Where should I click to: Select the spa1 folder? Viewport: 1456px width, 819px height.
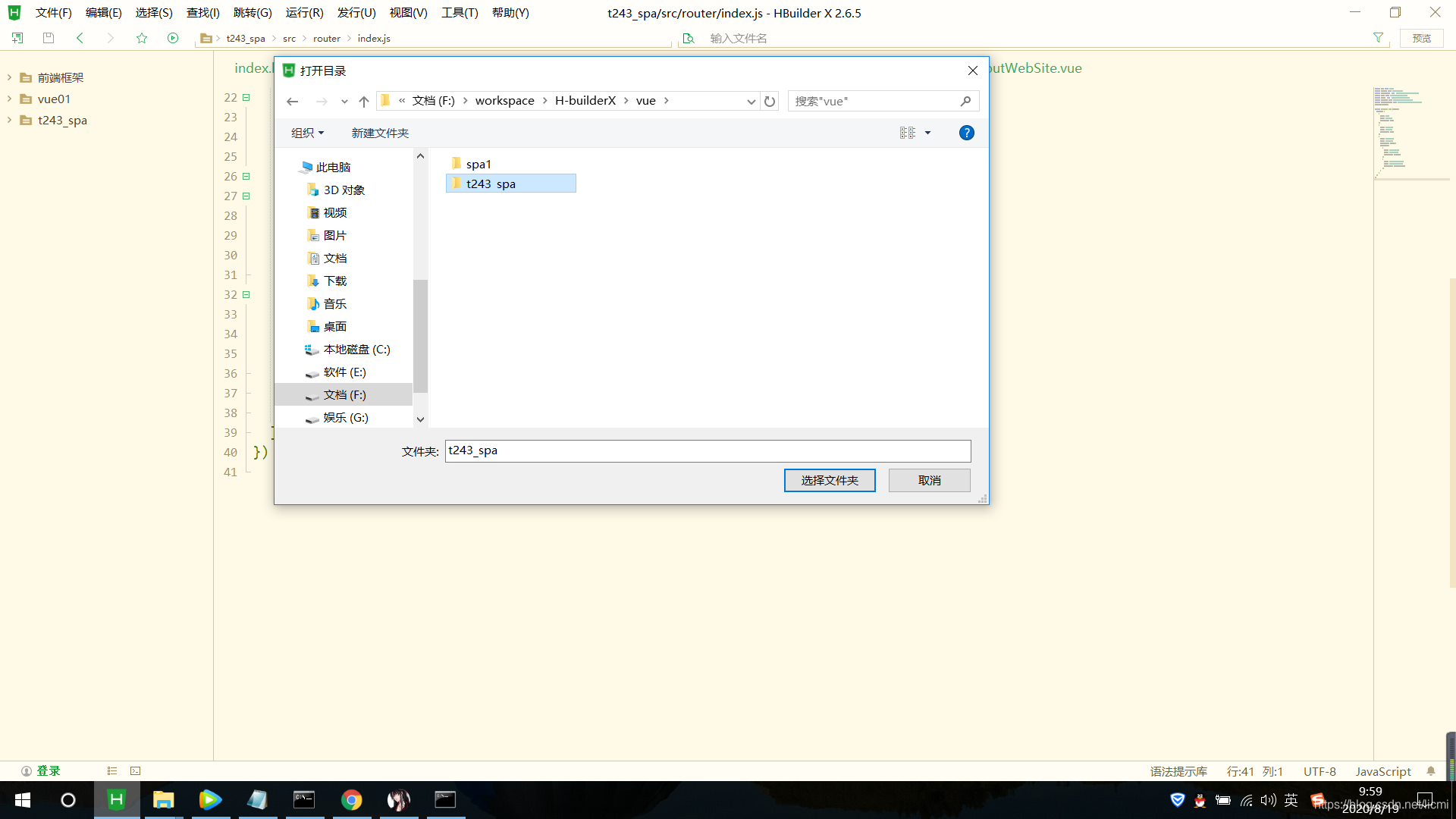pyautogui.click(x=479, y=164)
